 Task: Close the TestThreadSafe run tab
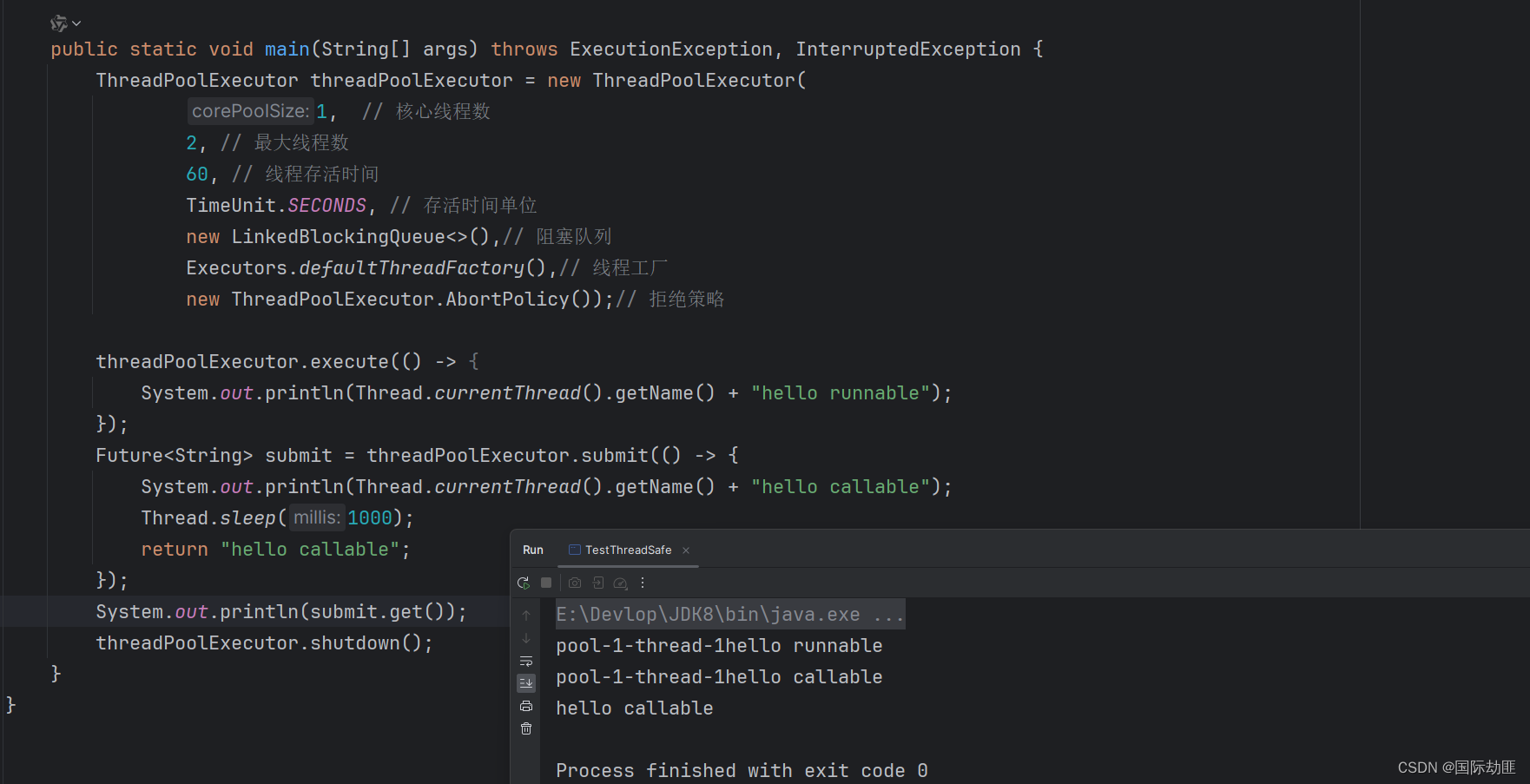tap(686, 550)
